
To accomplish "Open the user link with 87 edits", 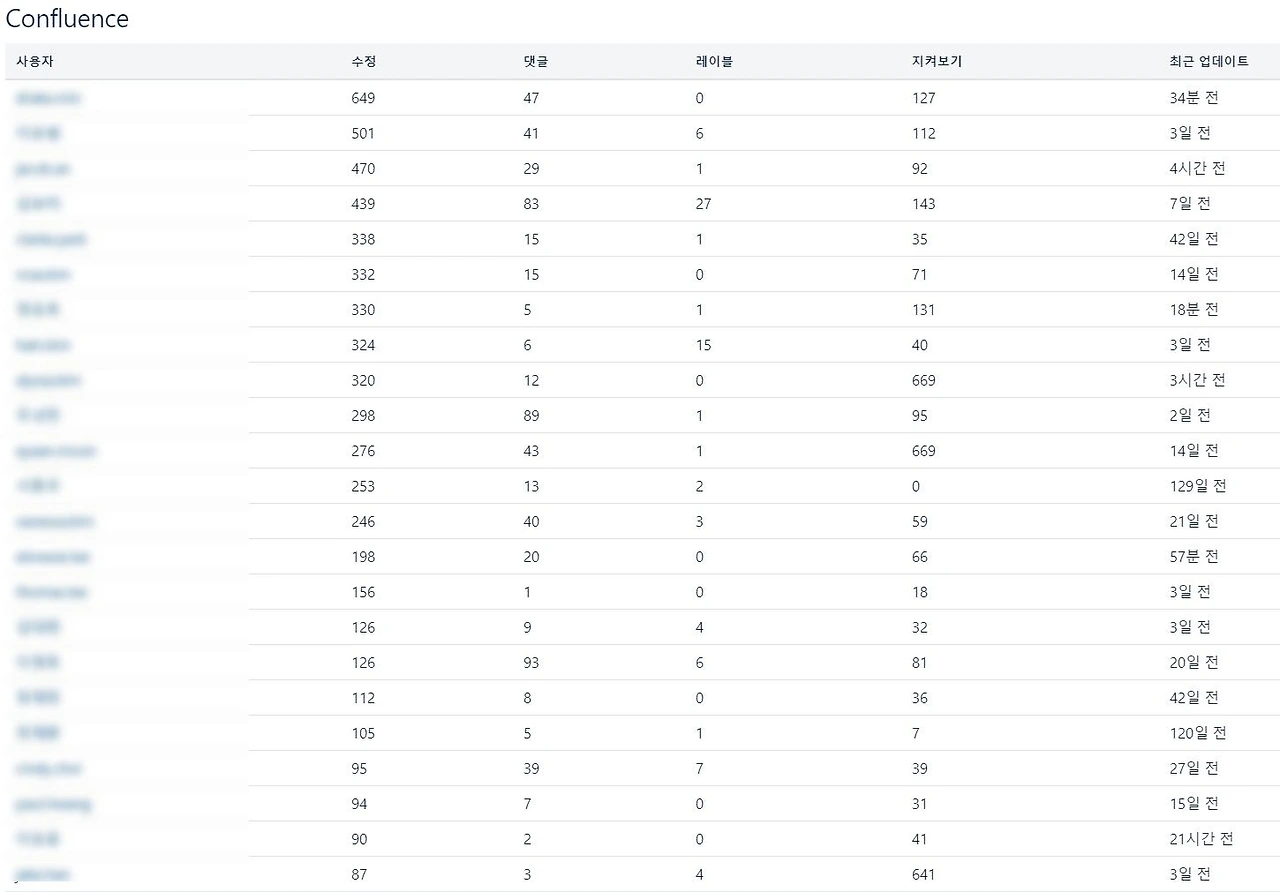I will pos(43,875).
